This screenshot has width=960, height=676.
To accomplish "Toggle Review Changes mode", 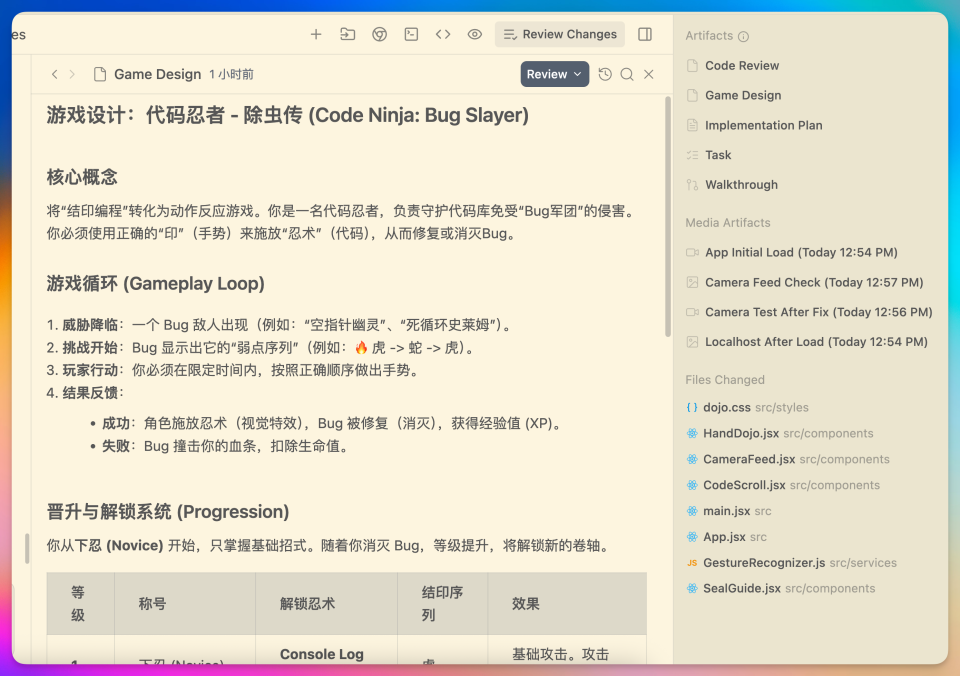I will pyautogui.click(x=559, y=33).
